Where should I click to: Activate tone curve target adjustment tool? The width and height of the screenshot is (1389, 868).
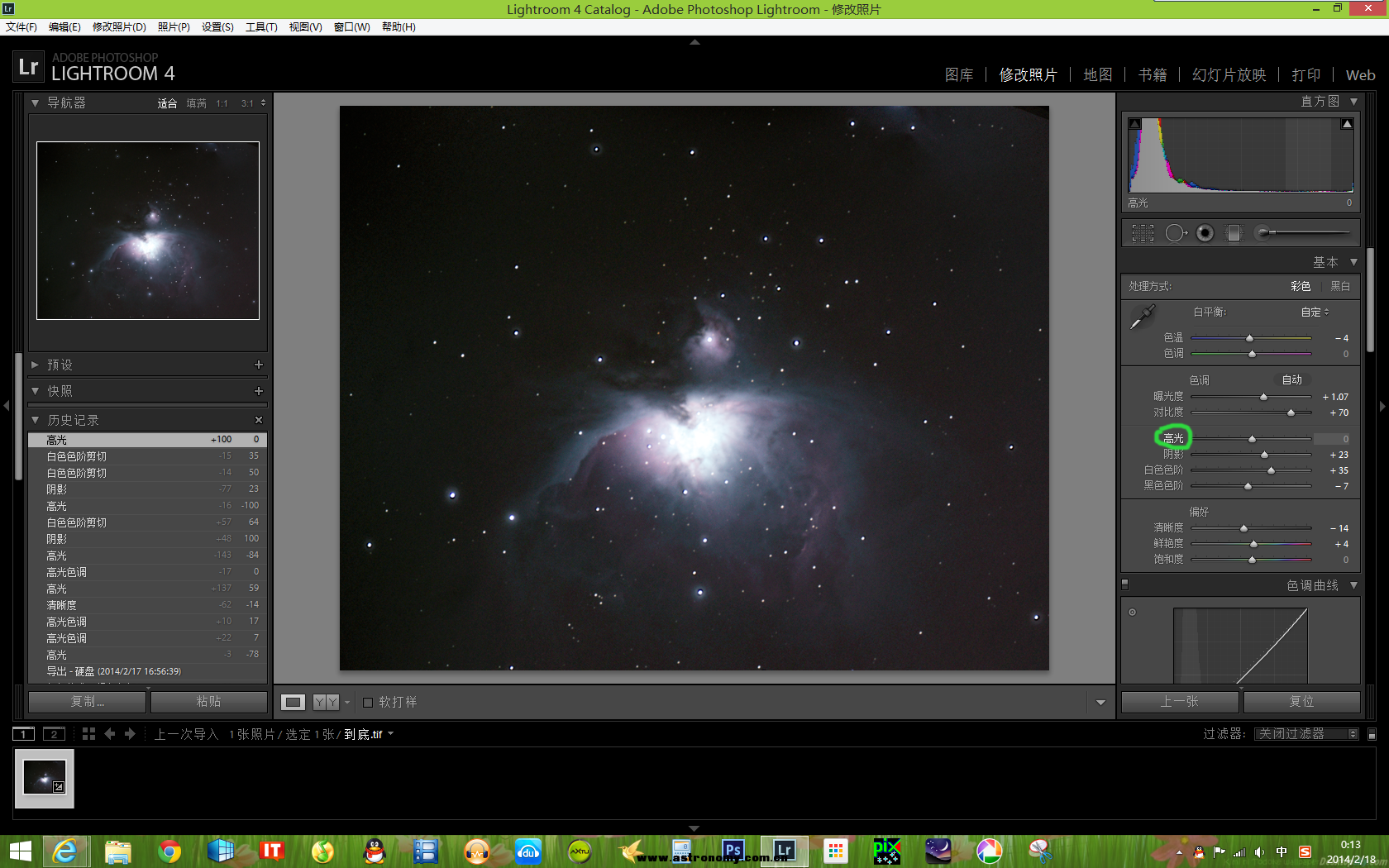[1133, 613]
